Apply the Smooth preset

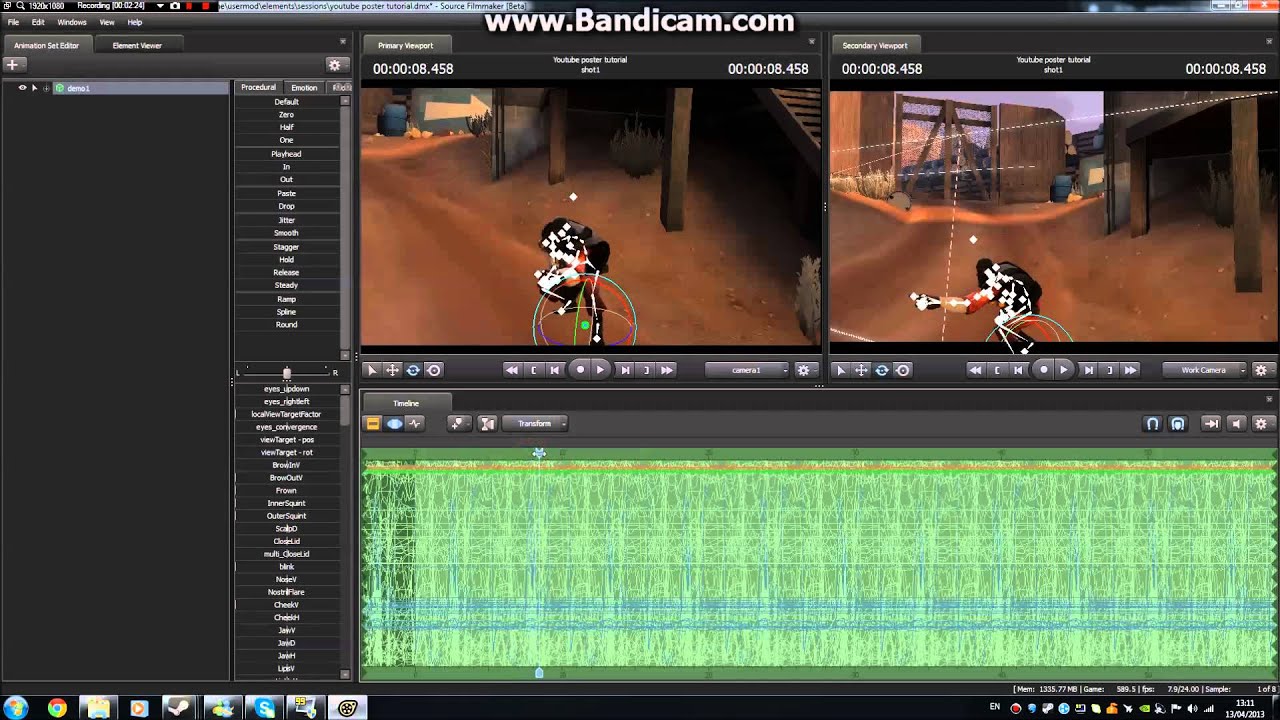tap(287, 233)
